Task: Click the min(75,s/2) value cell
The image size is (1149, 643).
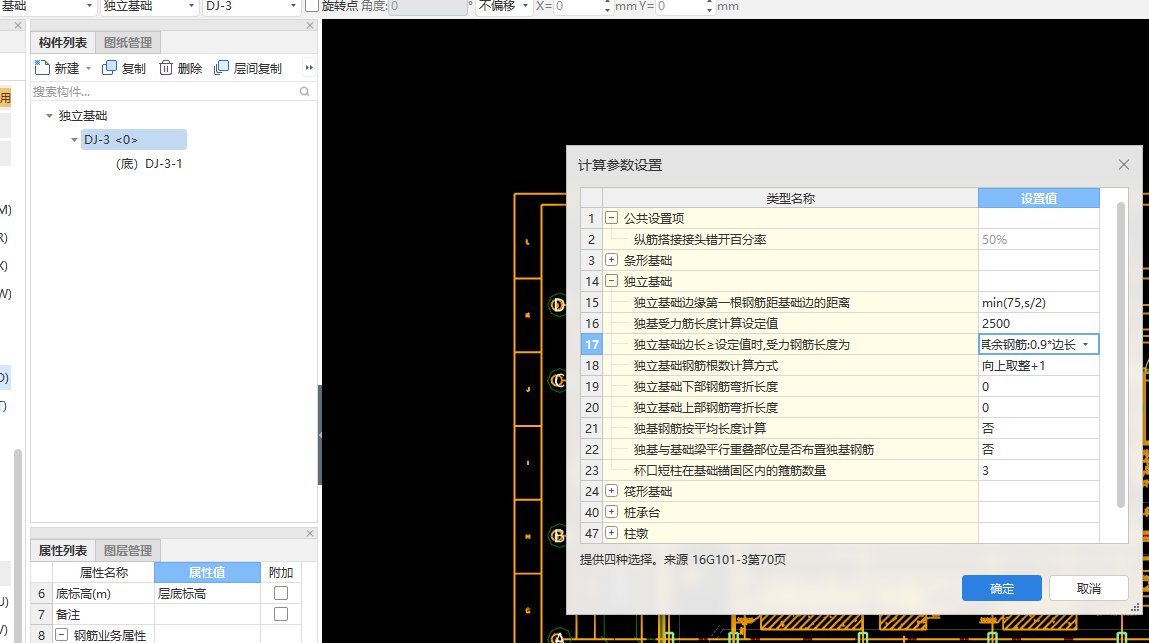Action: 1038,302
